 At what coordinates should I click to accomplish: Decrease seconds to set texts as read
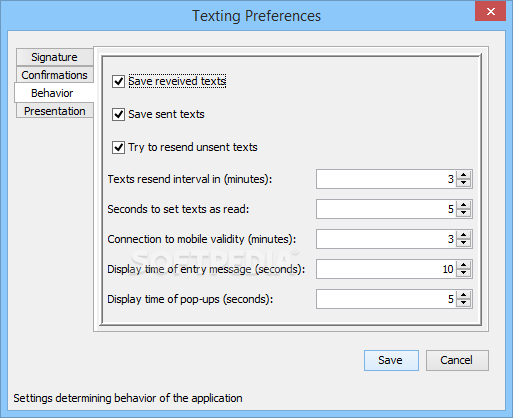[x=463, y=213]
